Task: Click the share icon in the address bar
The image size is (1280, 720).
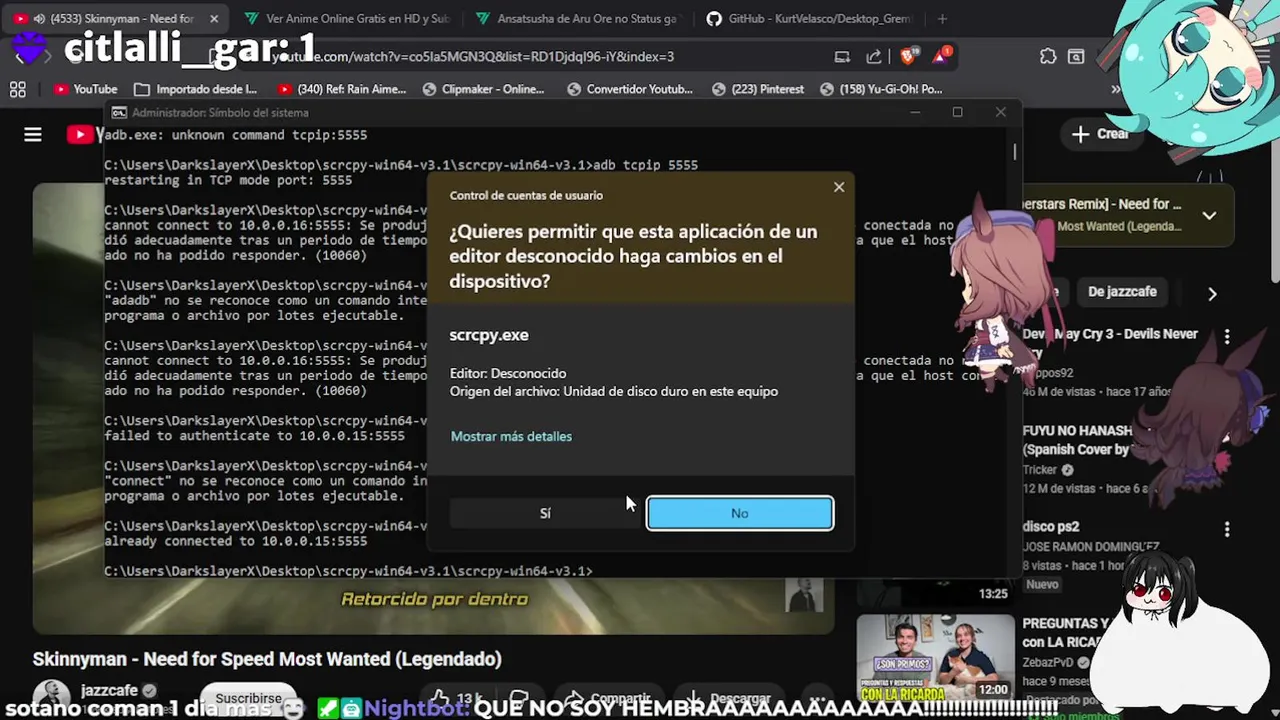Action: [x=874, y=57]
